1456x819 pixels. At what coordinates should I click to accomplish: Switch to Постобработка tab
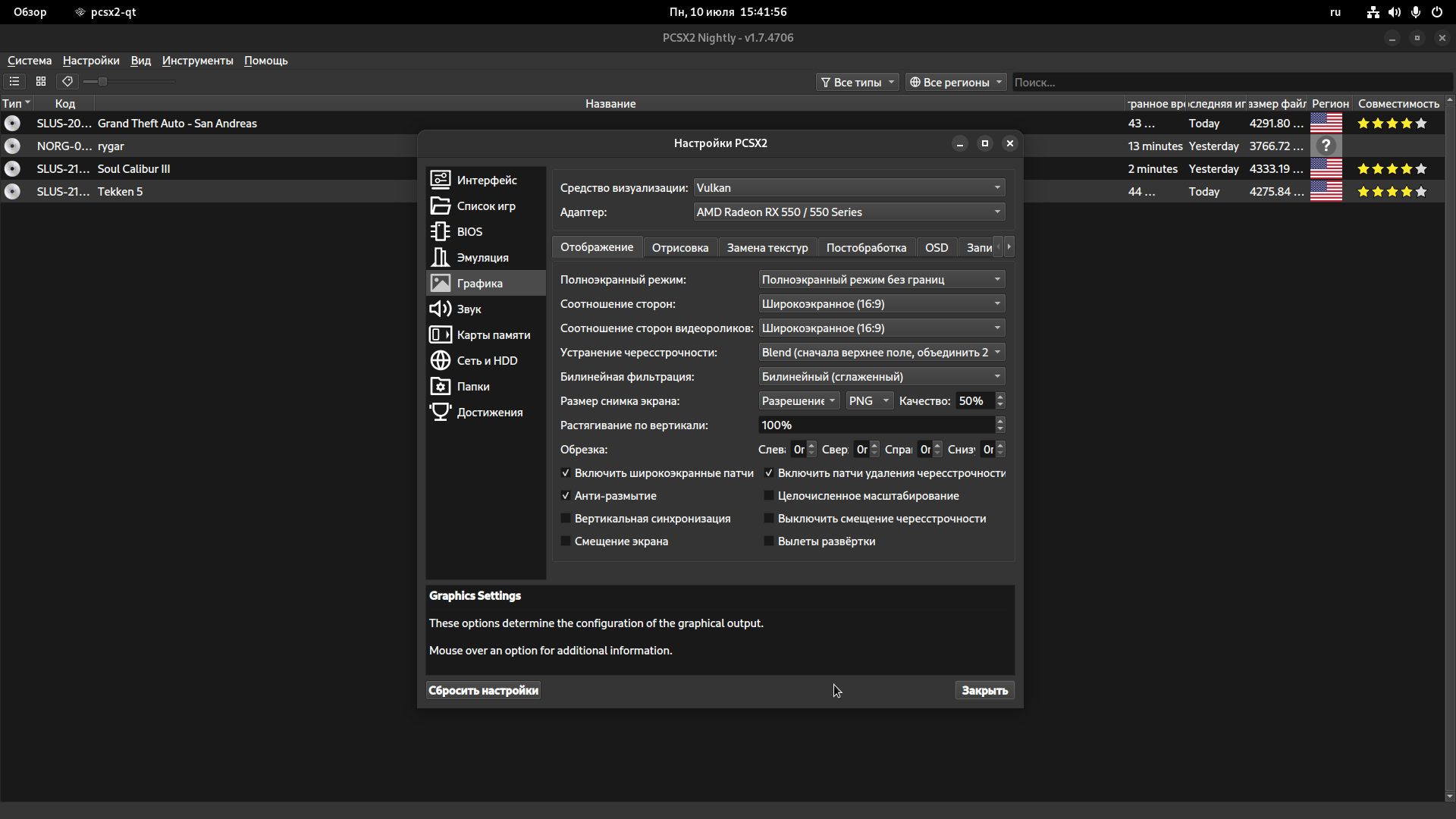865,248
